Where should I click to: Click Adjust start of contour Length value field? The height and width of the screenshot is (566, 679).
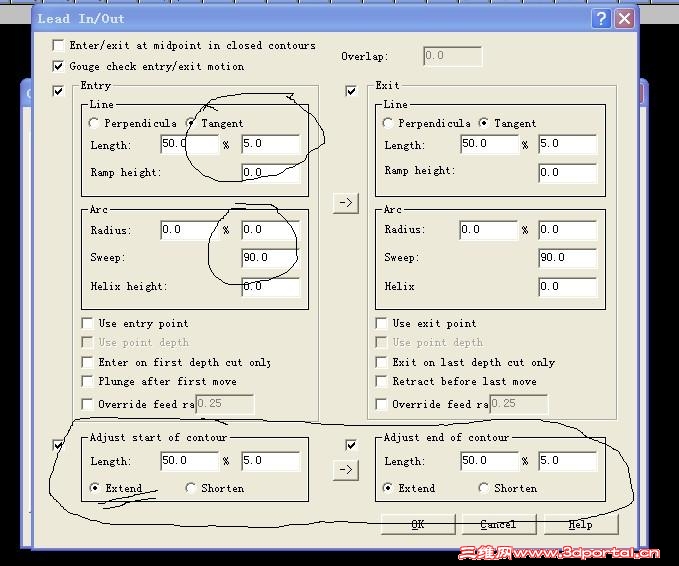point(271,461)
